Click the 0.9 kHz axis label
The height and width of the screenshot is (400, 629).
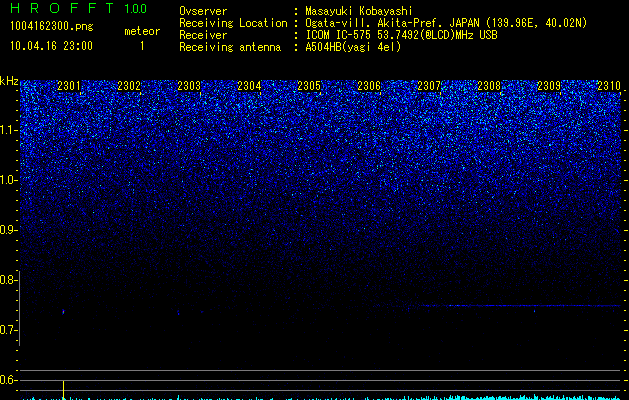pos(9,230)
